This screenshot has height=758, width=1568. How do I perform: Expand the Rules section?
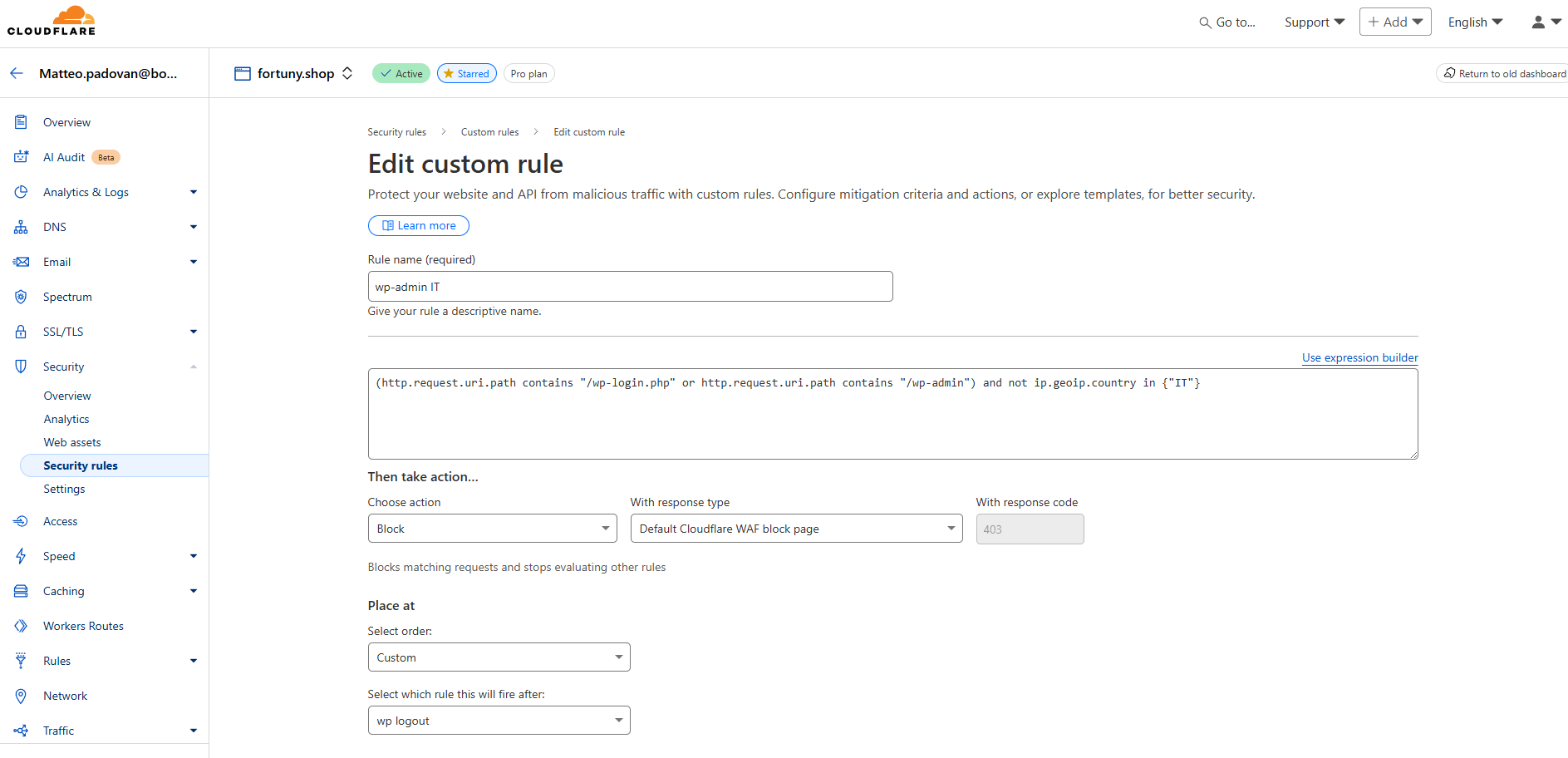(194, 661)
